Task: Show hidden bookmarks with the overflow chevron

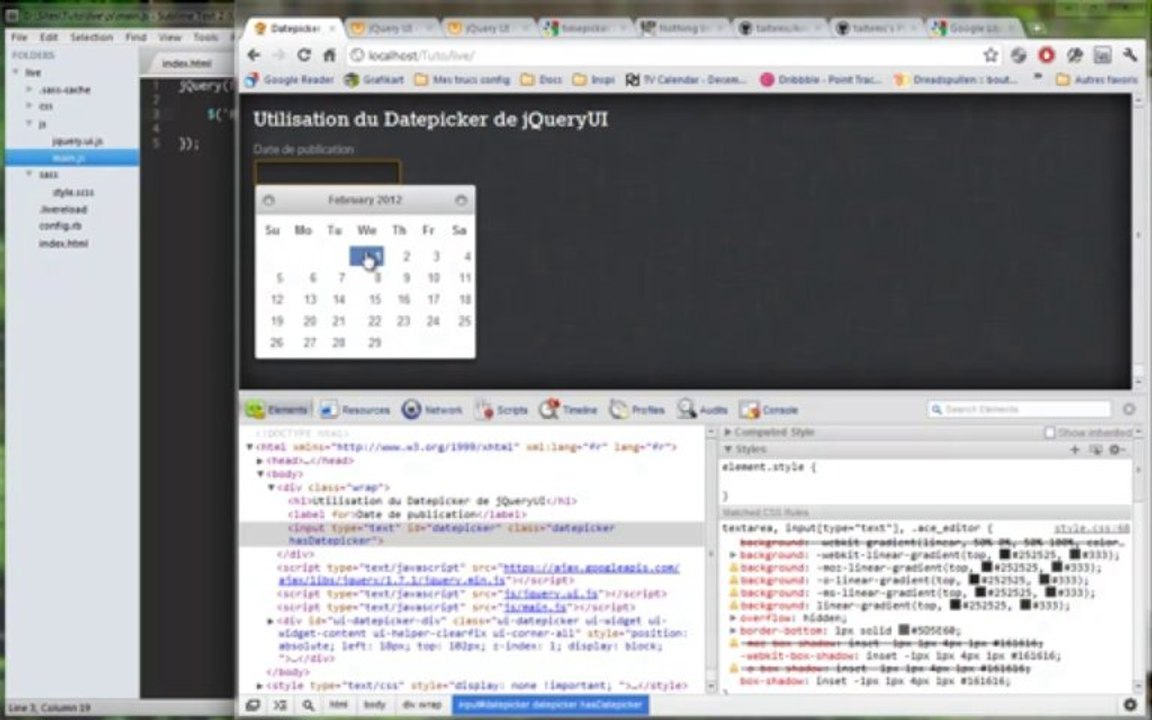Action: tap(1038, 78)
